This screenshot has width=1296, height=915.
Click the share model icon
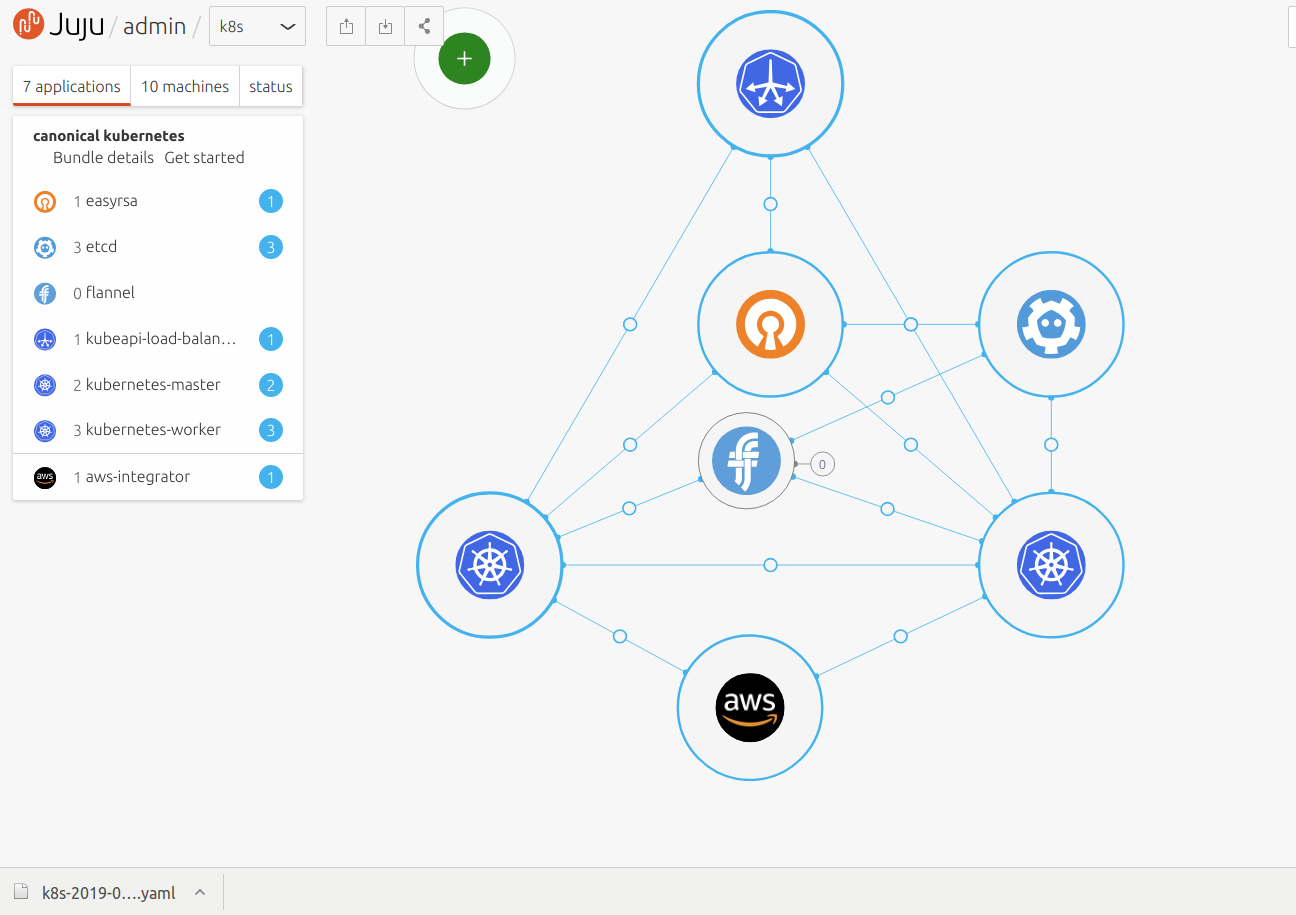[424, 27]
